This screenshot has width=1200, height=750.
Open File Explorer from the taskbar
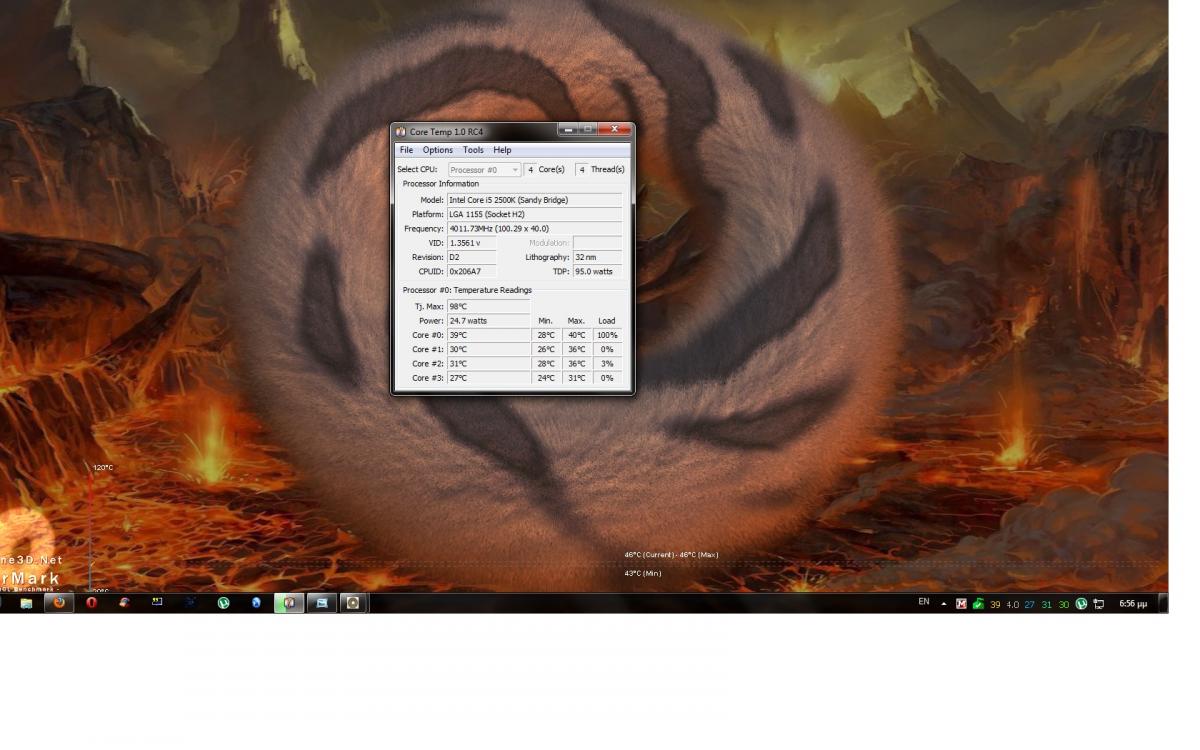pyautogui.click(x=26, y=603)
